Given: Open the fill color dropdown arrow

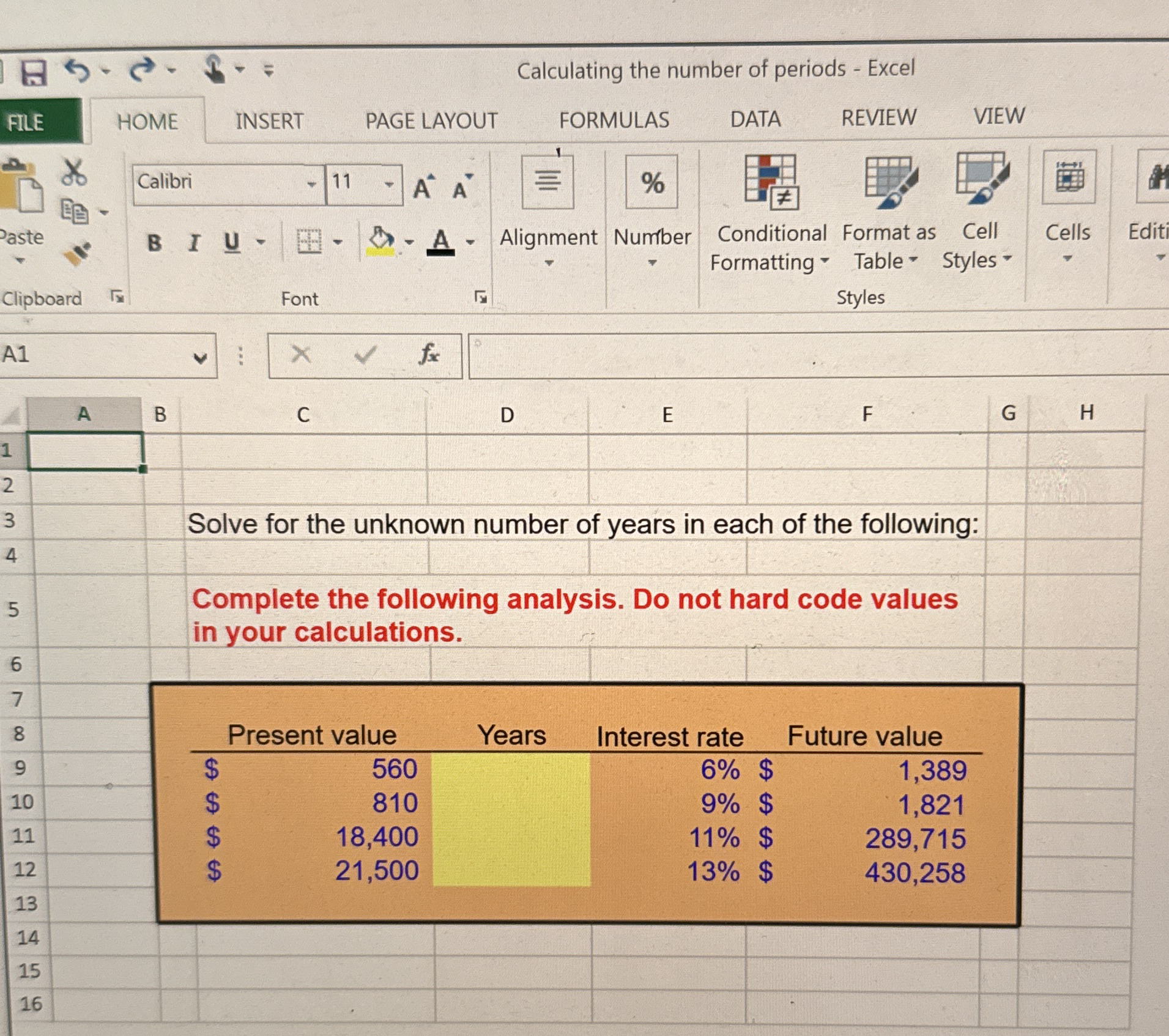Looking at the screenshot, I should [409, 242].
